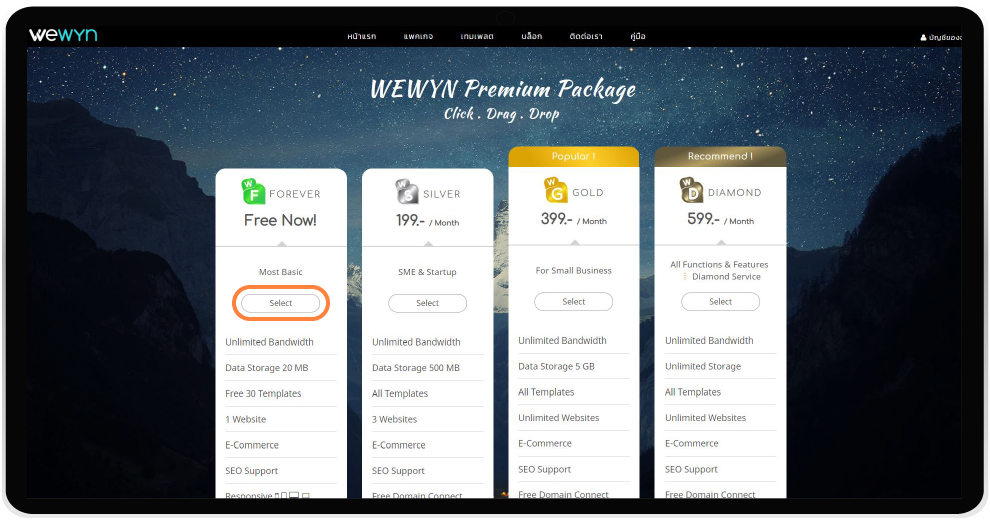Select the Forever free package
This screenshot has width=990, height=520.
coord(281,303)
